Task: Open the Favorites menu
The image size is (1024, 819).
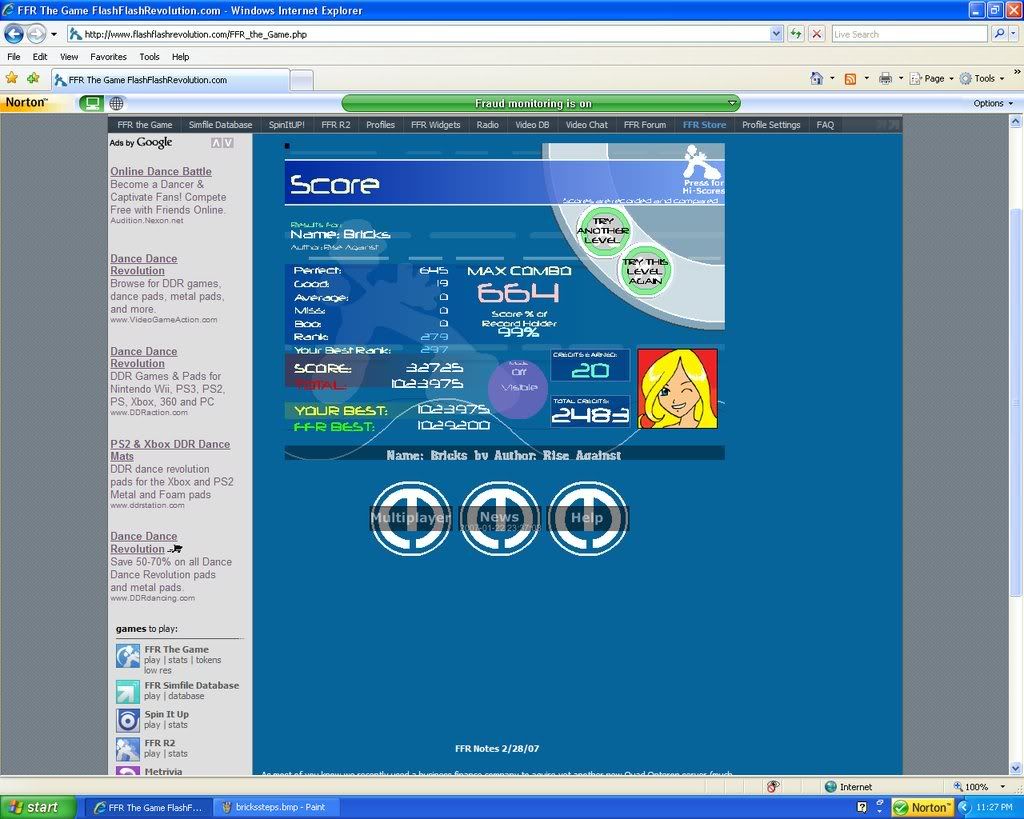Action: tap(108, 57)
